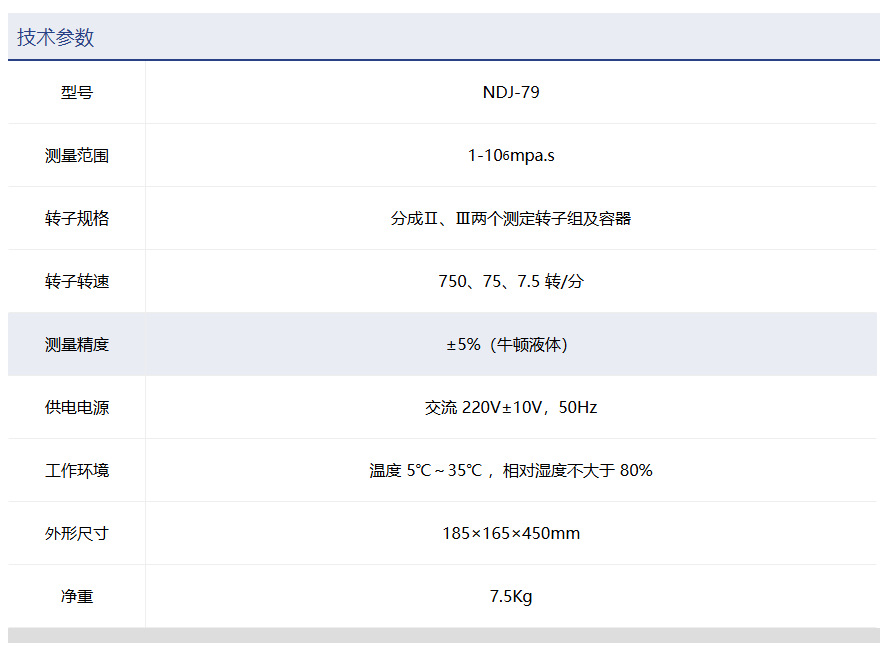890x659 pixels.
Task: Select the NDJ-79 model value
Action: (511, 93)
